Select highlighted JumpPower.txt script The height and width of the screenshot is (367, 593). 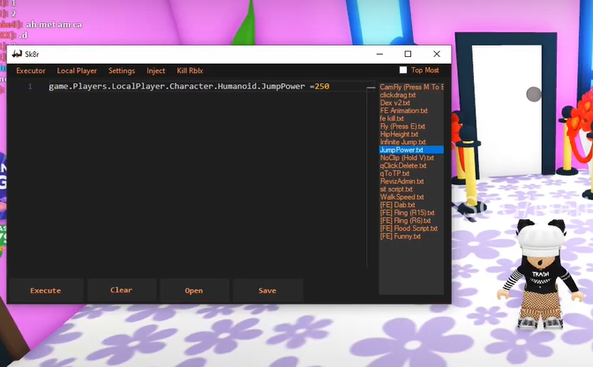tap(411, 150)
